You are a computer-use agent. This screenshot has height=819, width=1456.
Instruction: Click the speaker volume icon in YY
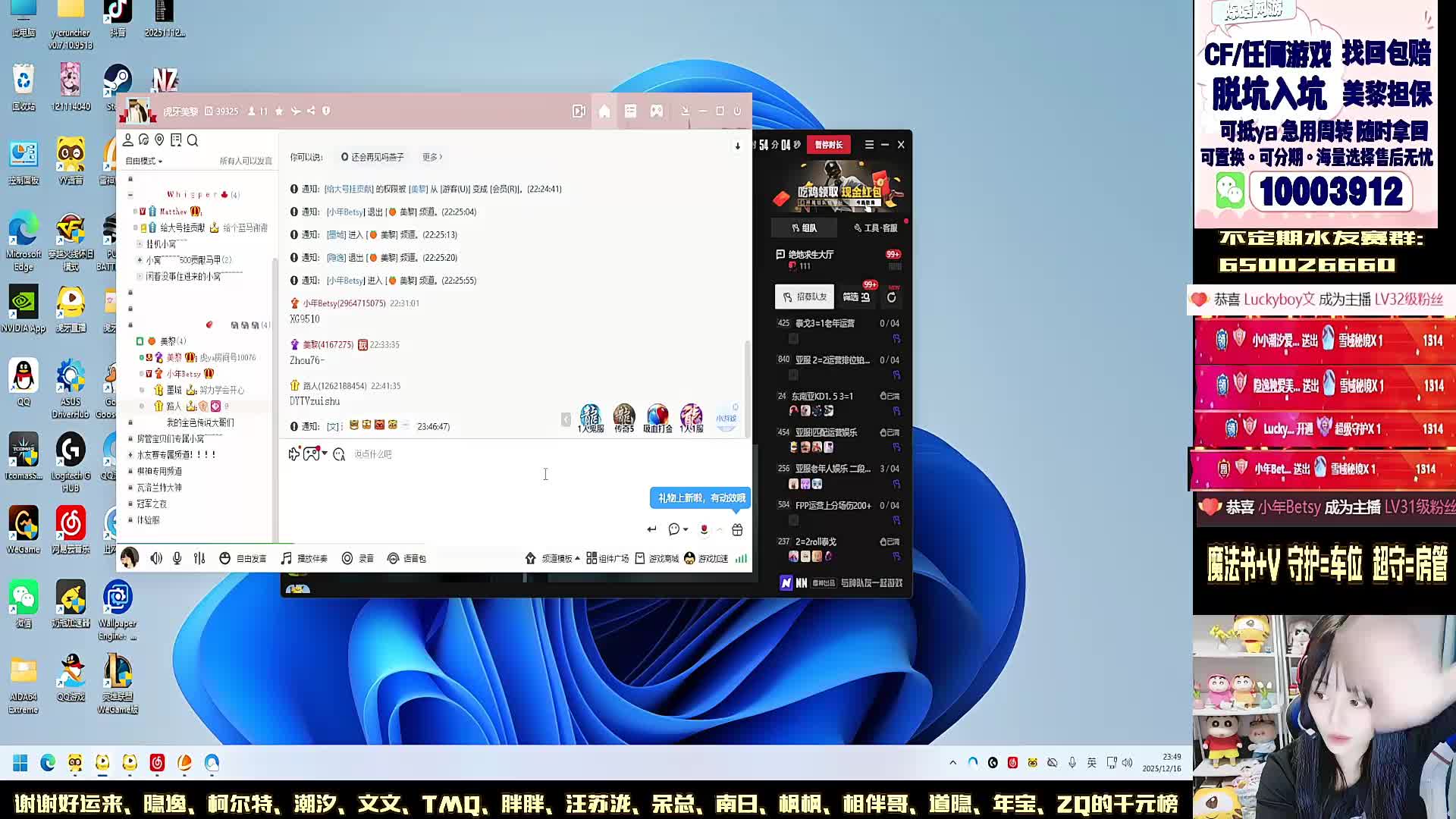(155, 558)
